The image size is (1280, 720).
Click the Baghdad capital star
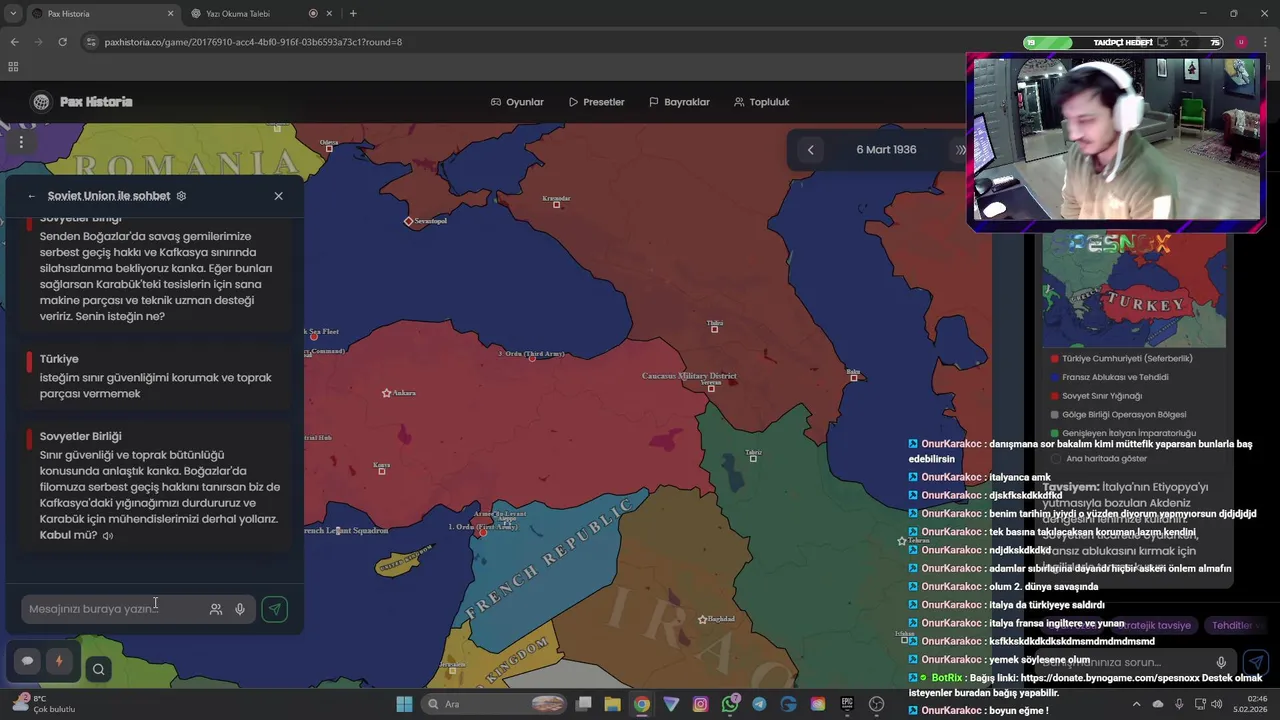point(702,620)
